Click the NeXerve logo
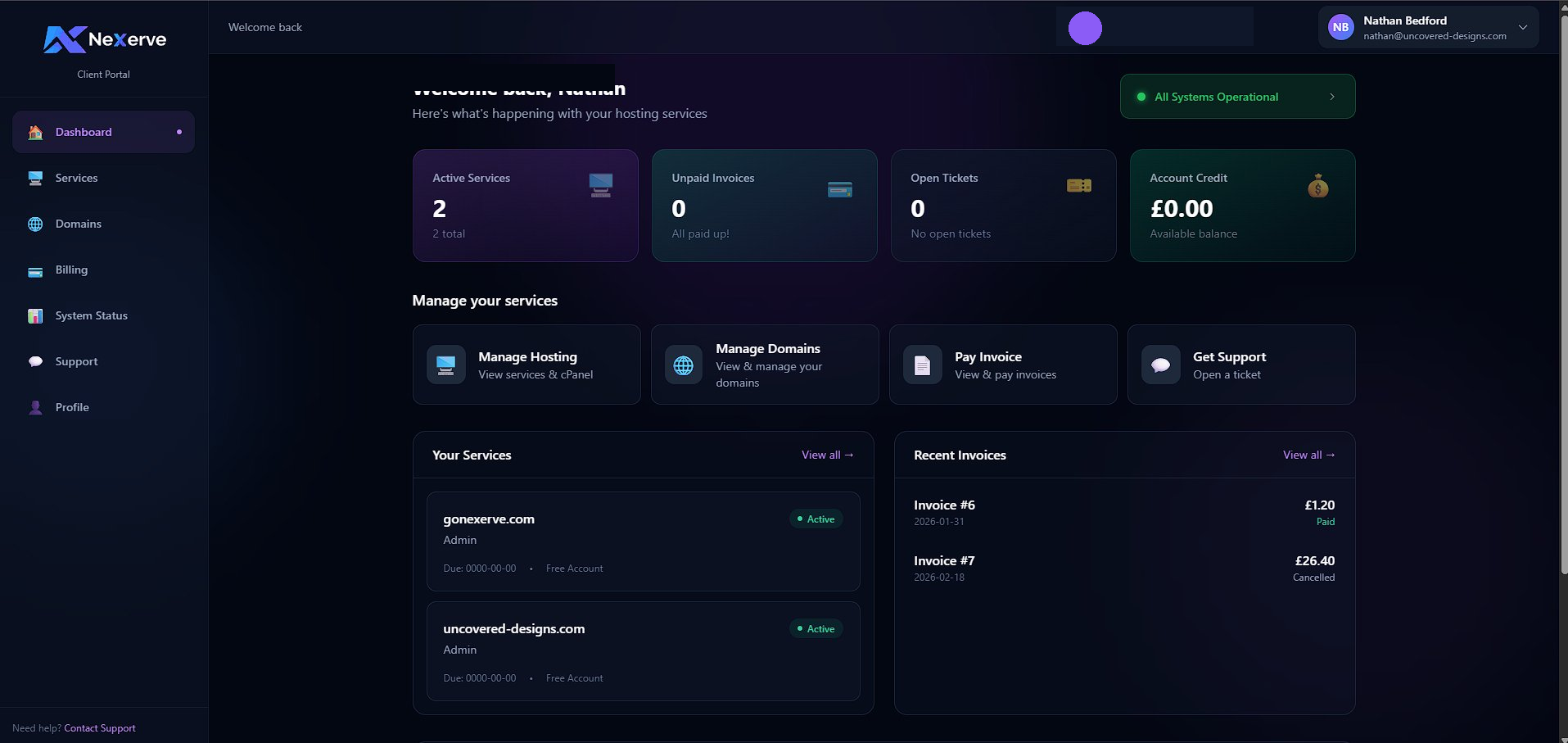 click(x=103, y=39)
